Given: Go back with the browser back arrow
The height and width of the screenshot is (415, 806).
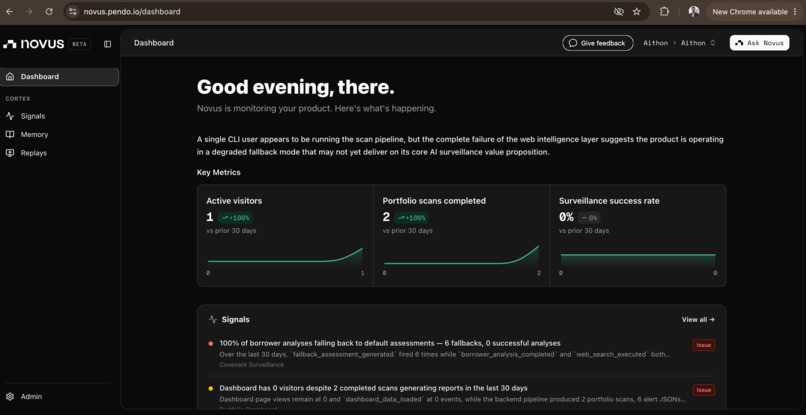Looking at the screenshot, I should 9,11.
